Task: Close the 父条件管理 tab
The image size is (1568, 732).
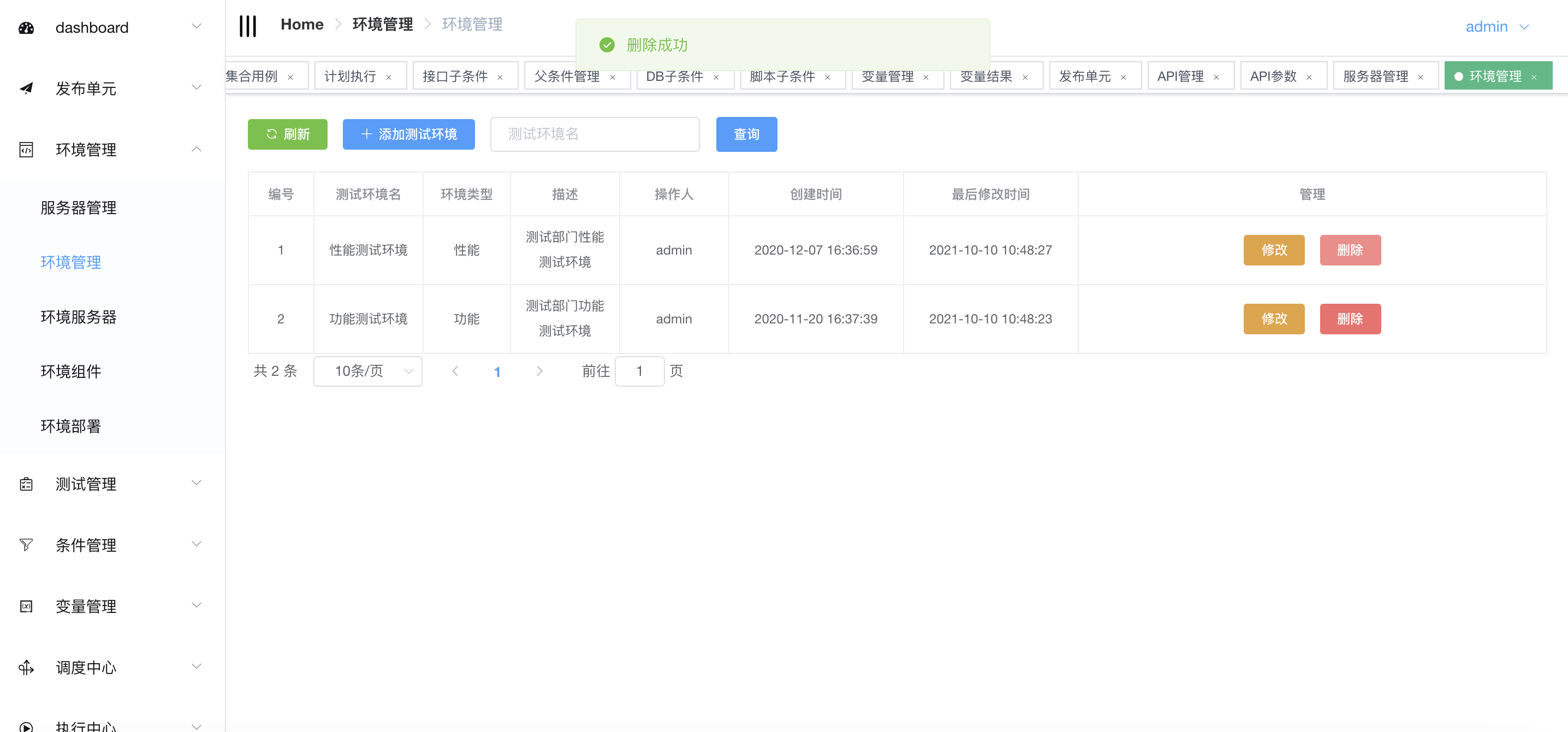Action: tap(613, 78)
